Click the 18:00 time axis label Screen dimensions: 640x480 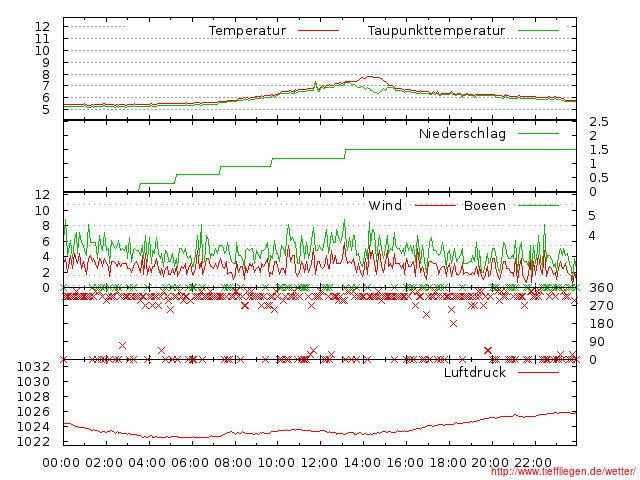pos(448,463)
